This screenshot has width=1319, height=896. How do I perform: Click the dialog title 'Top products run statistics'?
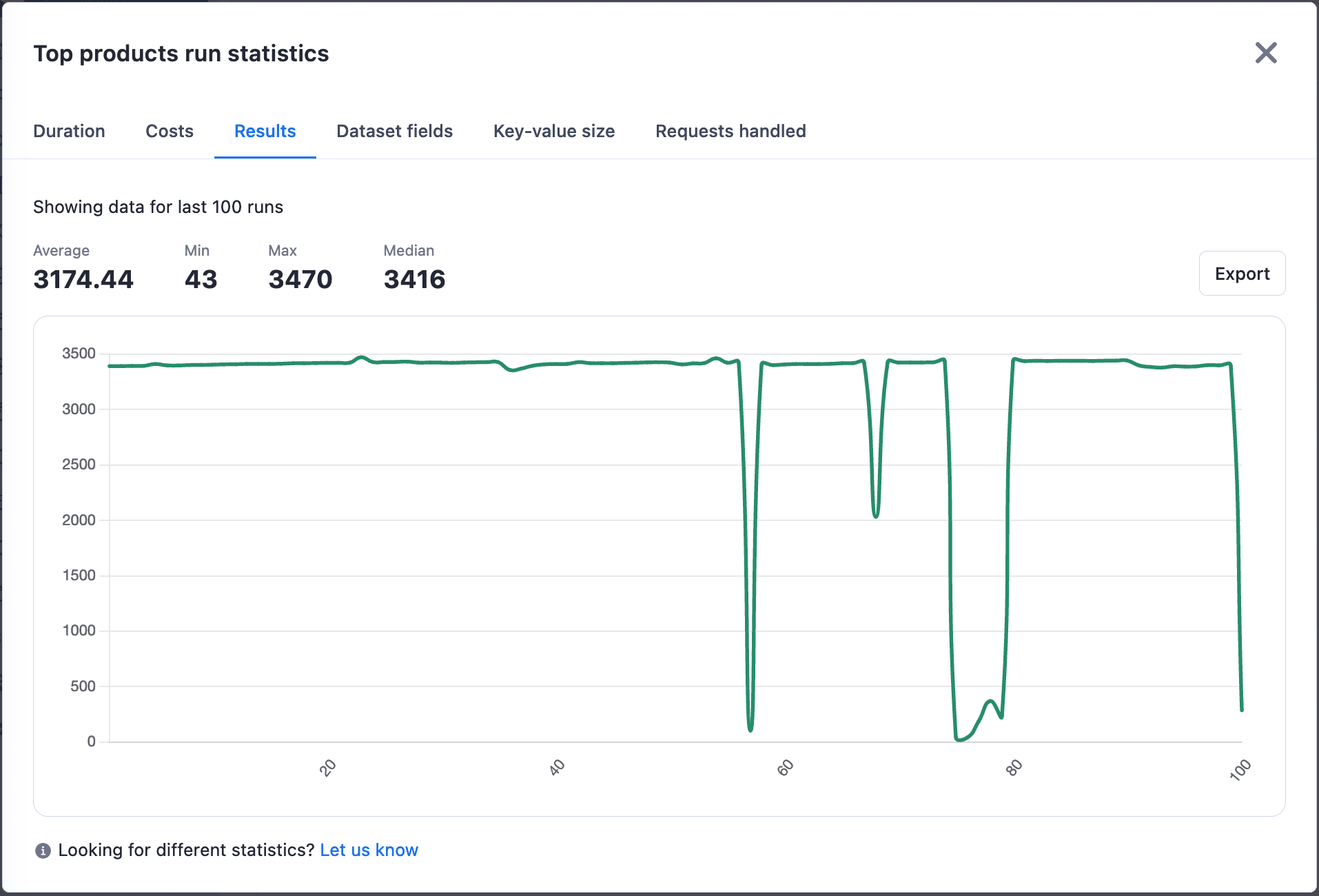click(181, 53)
